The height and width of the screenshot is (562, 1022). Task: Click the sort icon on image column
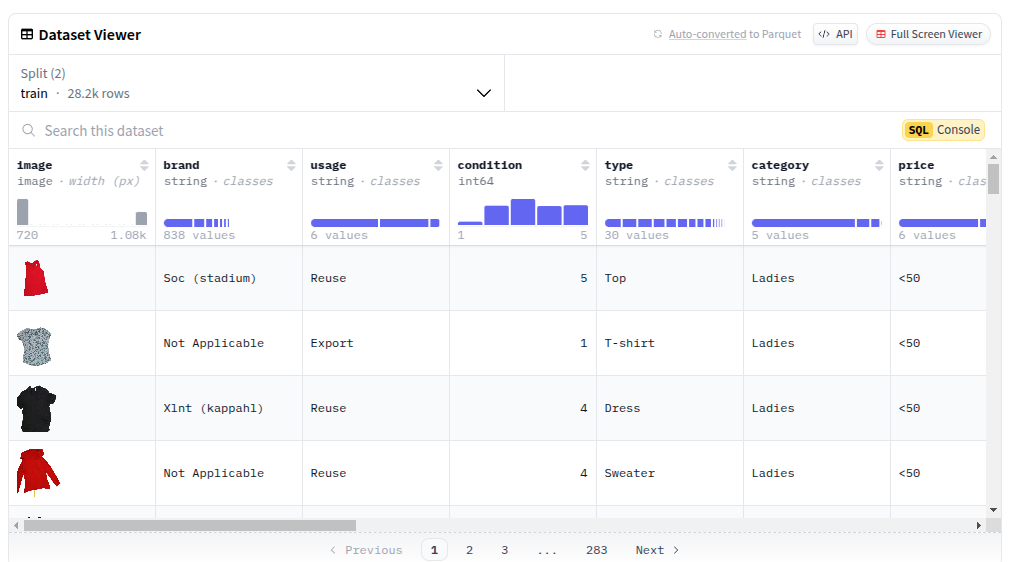(x=144, y=166)
